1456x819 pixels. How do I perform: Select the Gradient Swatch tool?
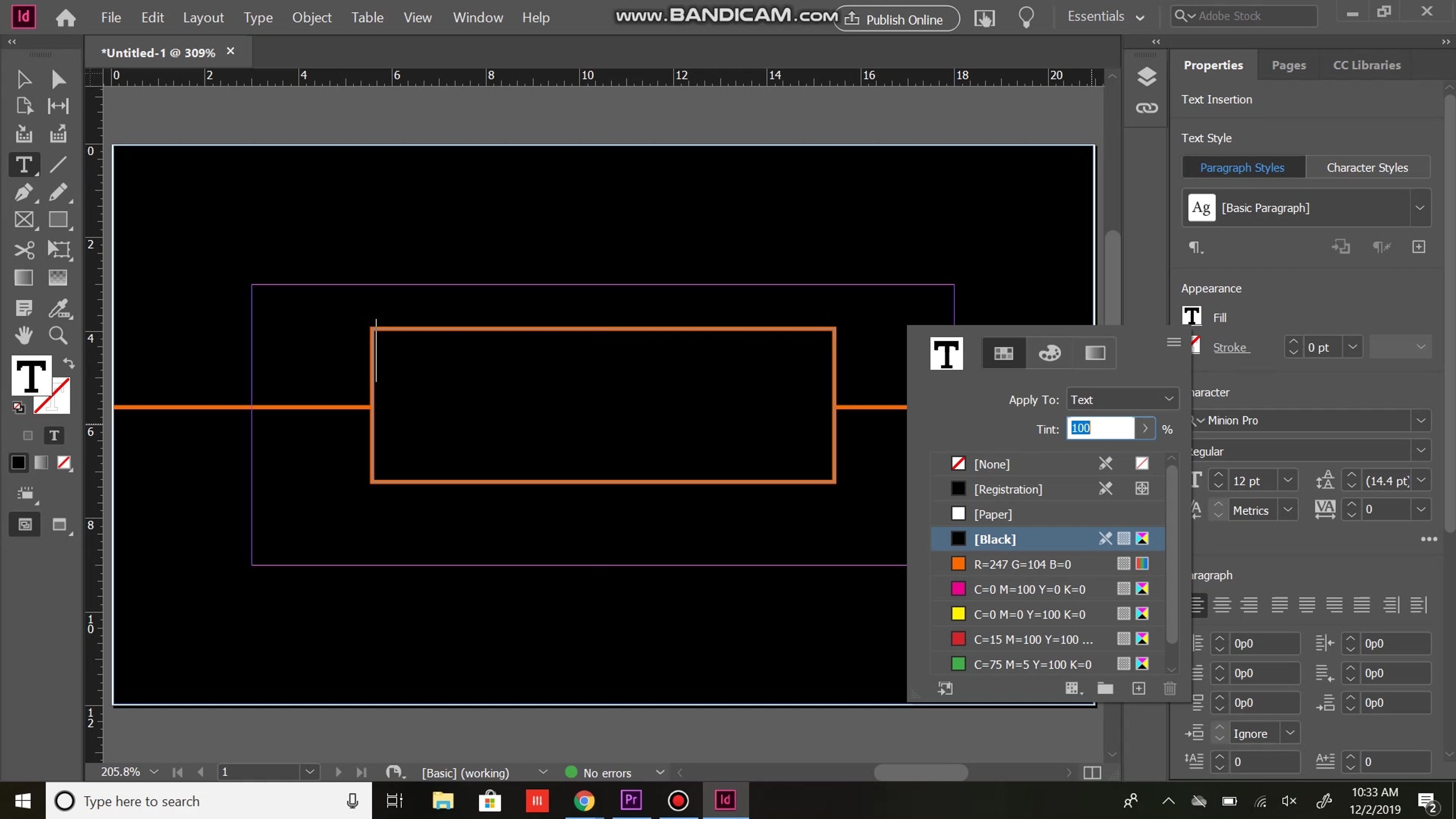(24, 277)
